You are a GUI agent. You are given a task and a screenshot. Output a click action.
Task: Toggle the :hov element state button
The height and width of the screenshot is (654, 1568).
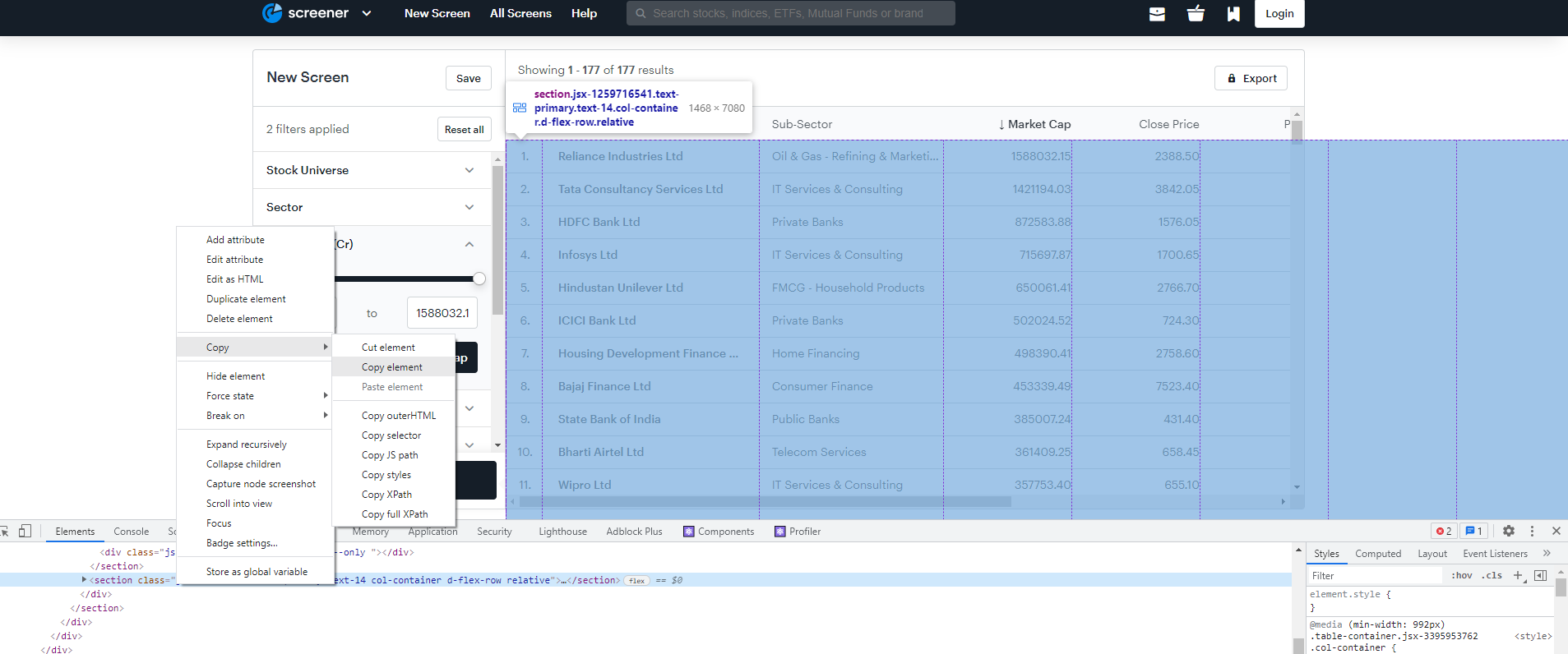[x=1462, y=576]
